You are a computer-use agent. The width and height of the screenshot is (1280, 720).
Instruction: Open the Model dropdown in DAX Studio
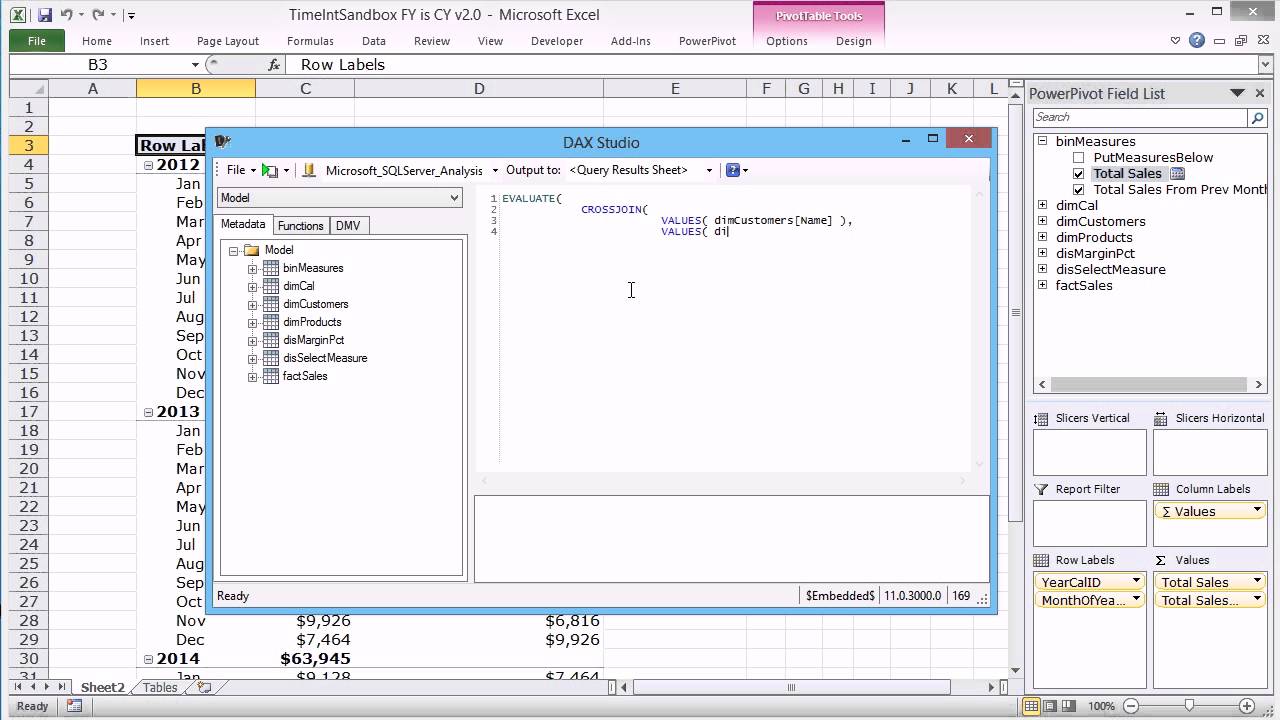tap(454, 198)
